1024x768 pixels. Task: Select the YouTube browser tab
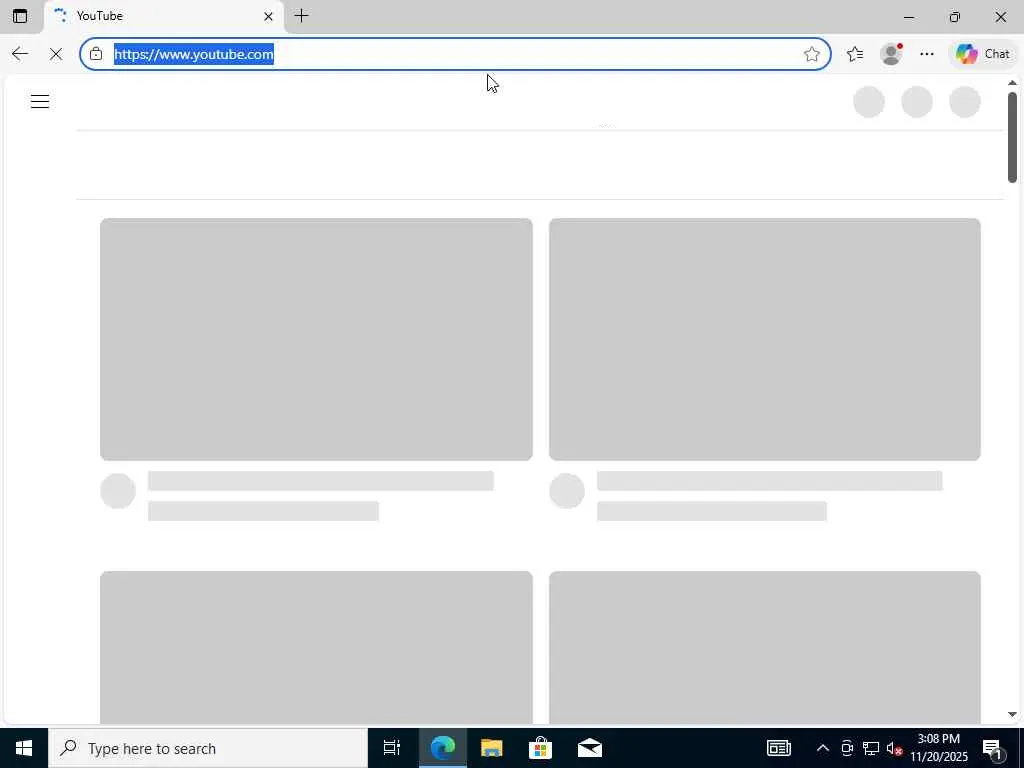coord(163,16)
